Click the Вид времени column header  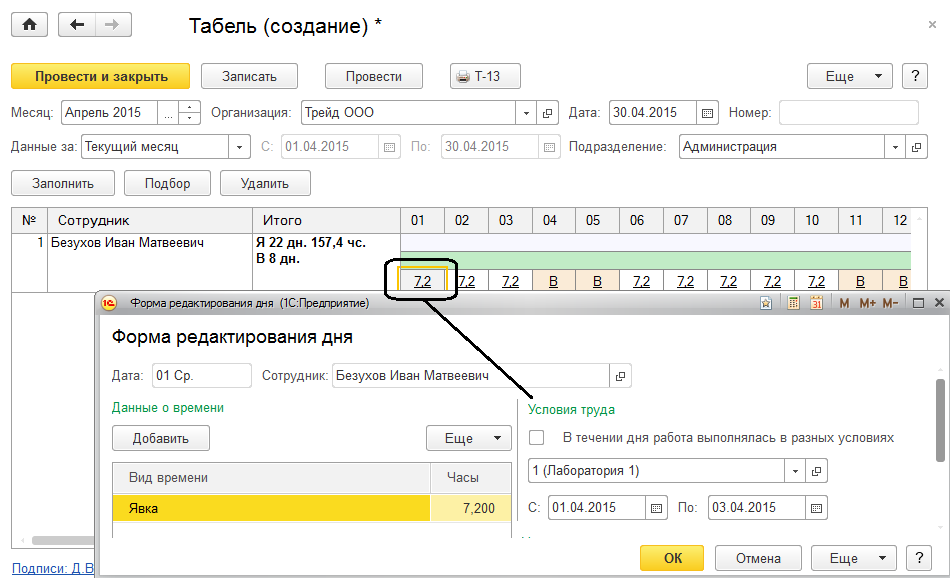(x=271, y=477)
